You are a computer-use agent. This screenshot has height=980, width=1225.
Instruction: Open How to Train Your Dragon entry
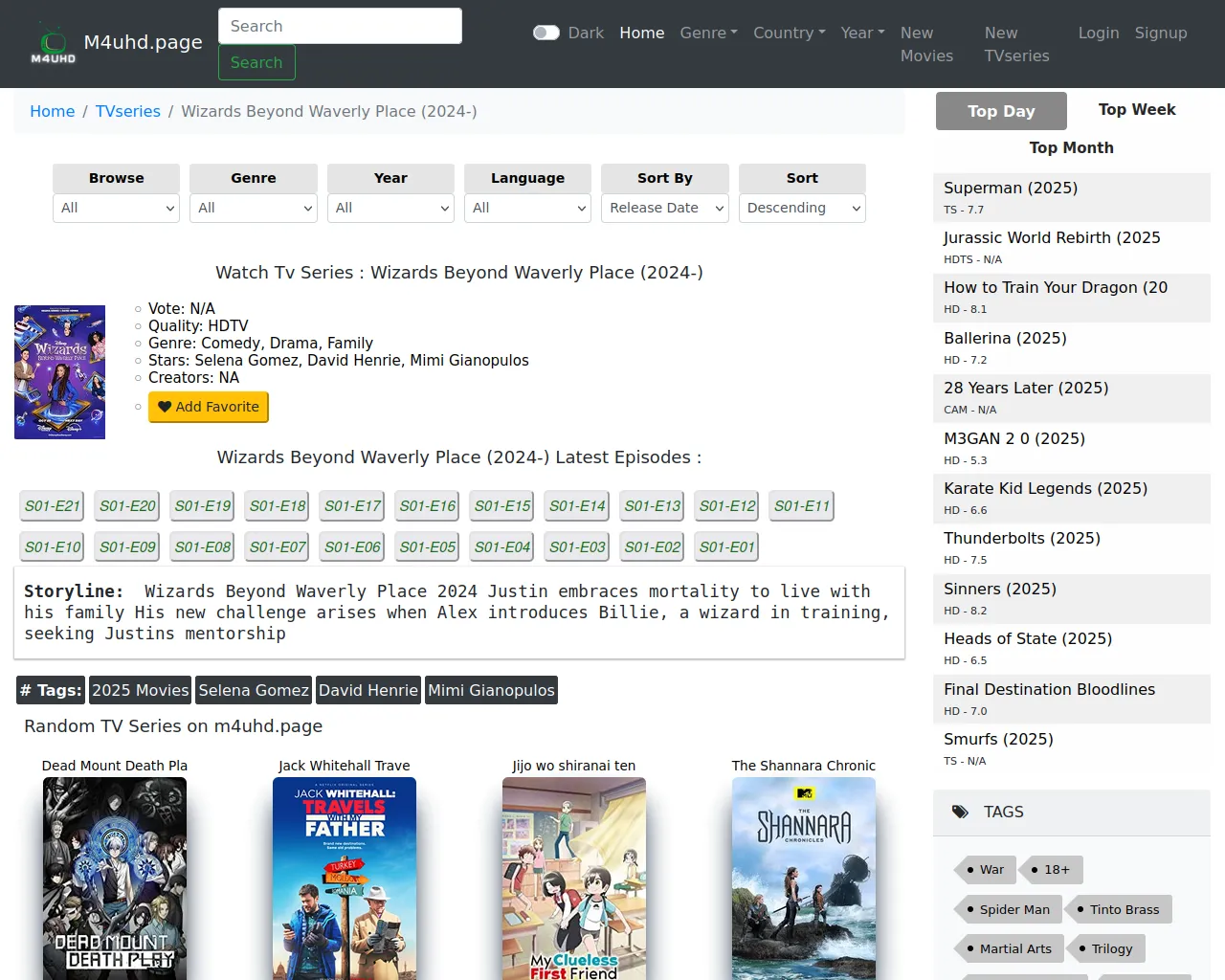click(x=1072, y=297)
